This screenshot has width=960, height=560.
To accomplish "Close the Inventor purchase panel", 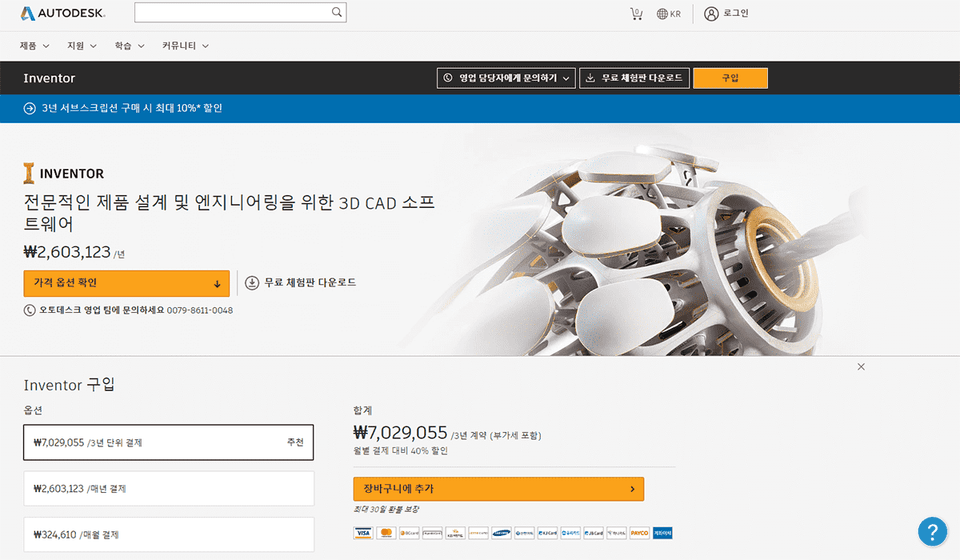I will (x=861, y=367).
